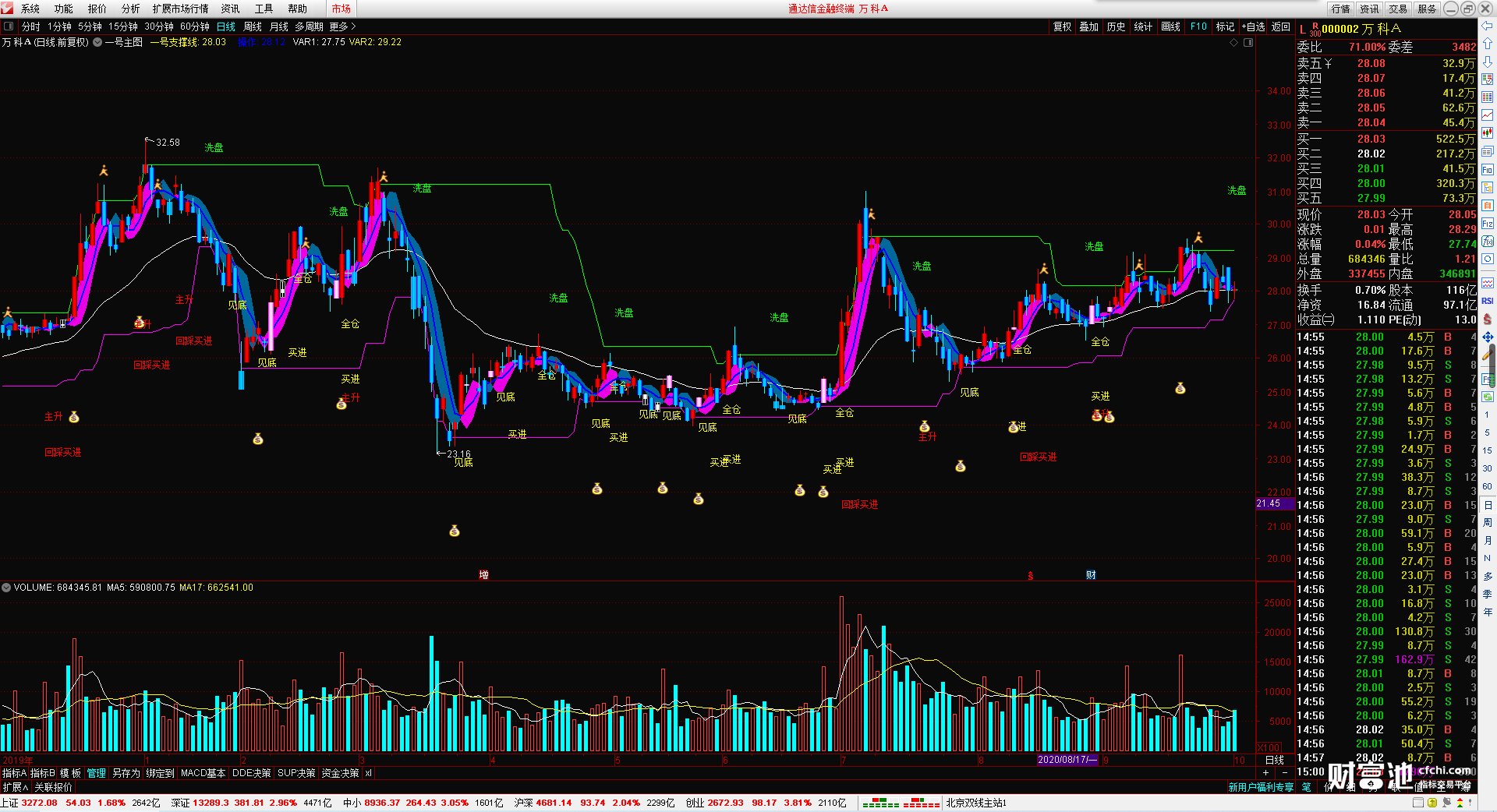
Task: Open the 工具 menu
Action: [264, 9]
